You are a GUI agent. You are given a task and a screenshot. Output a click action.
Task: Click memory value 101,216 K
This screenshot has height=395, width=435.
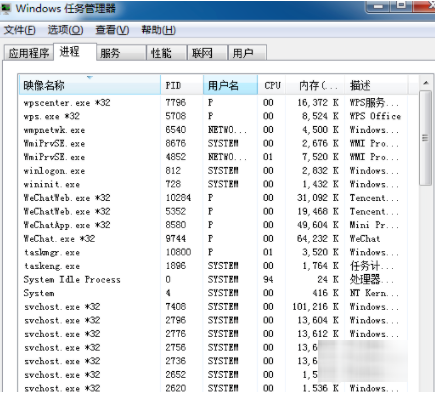point(315,307)
